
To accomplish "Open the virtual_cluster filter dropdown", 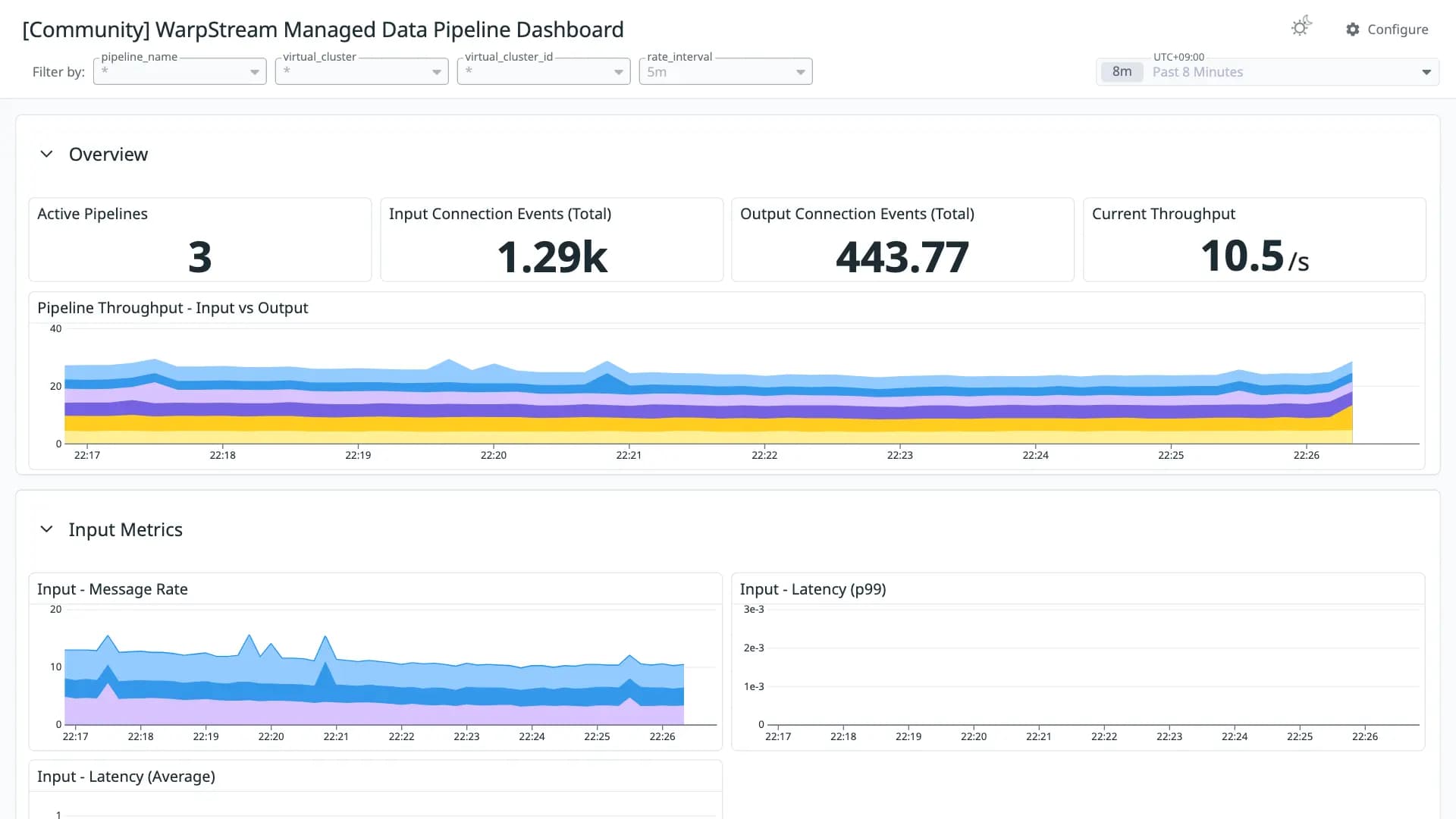I will 362,71.
